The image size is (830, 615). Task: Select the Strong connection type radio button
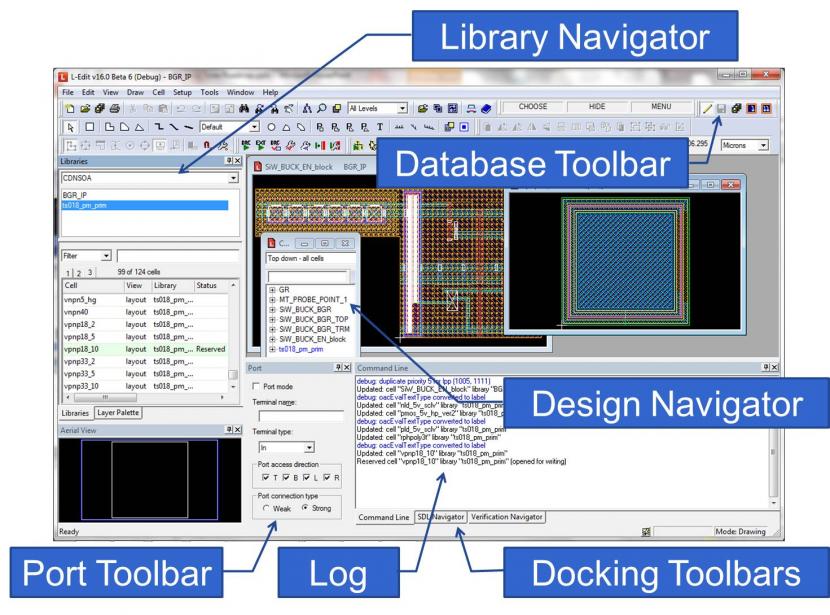pos(305,508)
